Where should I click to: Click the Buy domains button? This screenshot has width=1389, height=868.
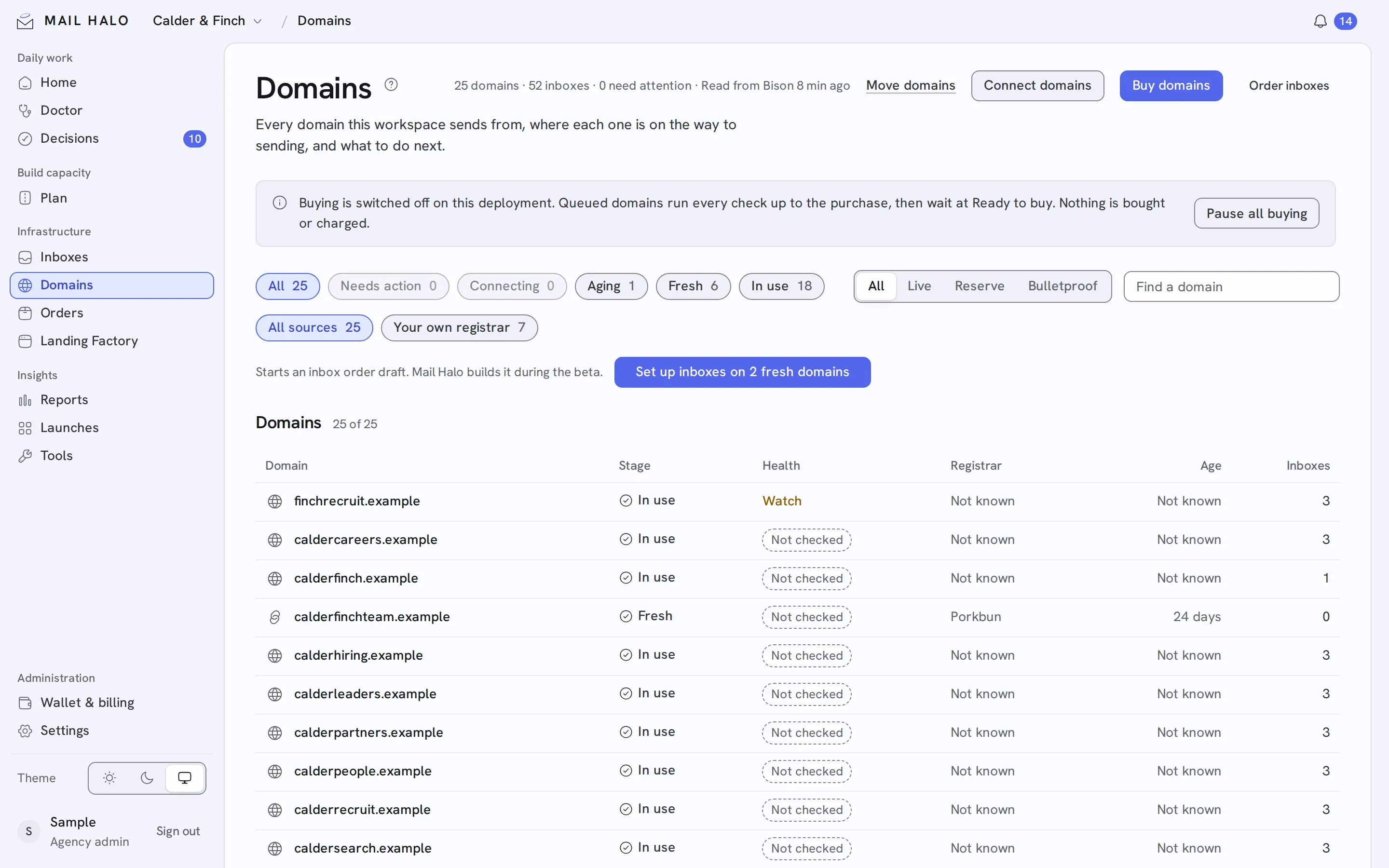(1171, 85)
